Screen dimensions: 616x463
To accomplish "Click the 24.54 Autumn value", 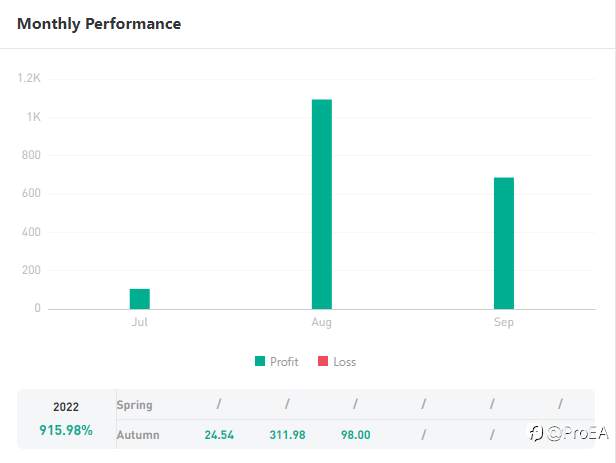I will (x=218, y=435).
